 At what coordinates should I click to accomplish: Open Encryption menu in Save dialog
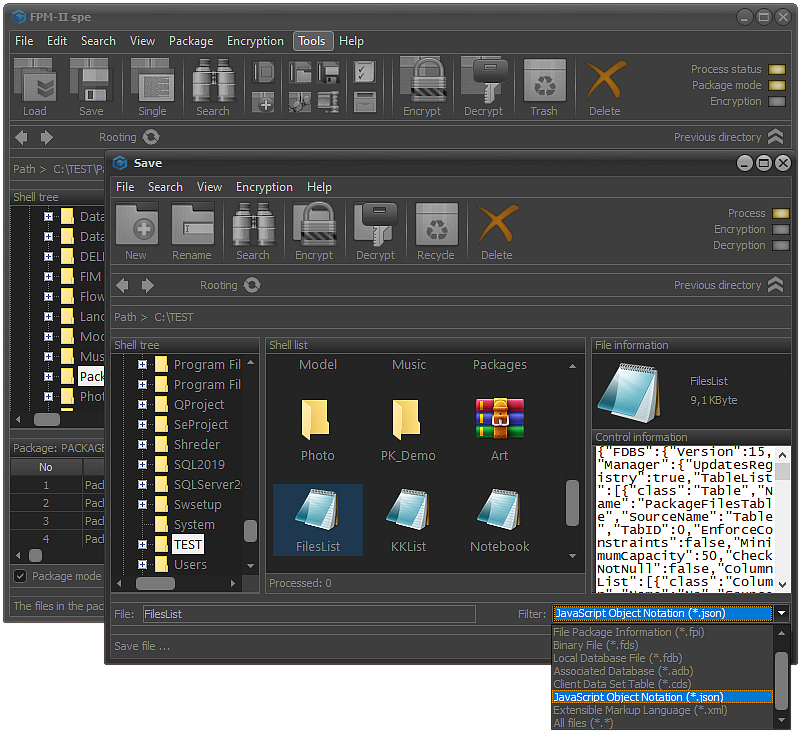coord(264,187)
